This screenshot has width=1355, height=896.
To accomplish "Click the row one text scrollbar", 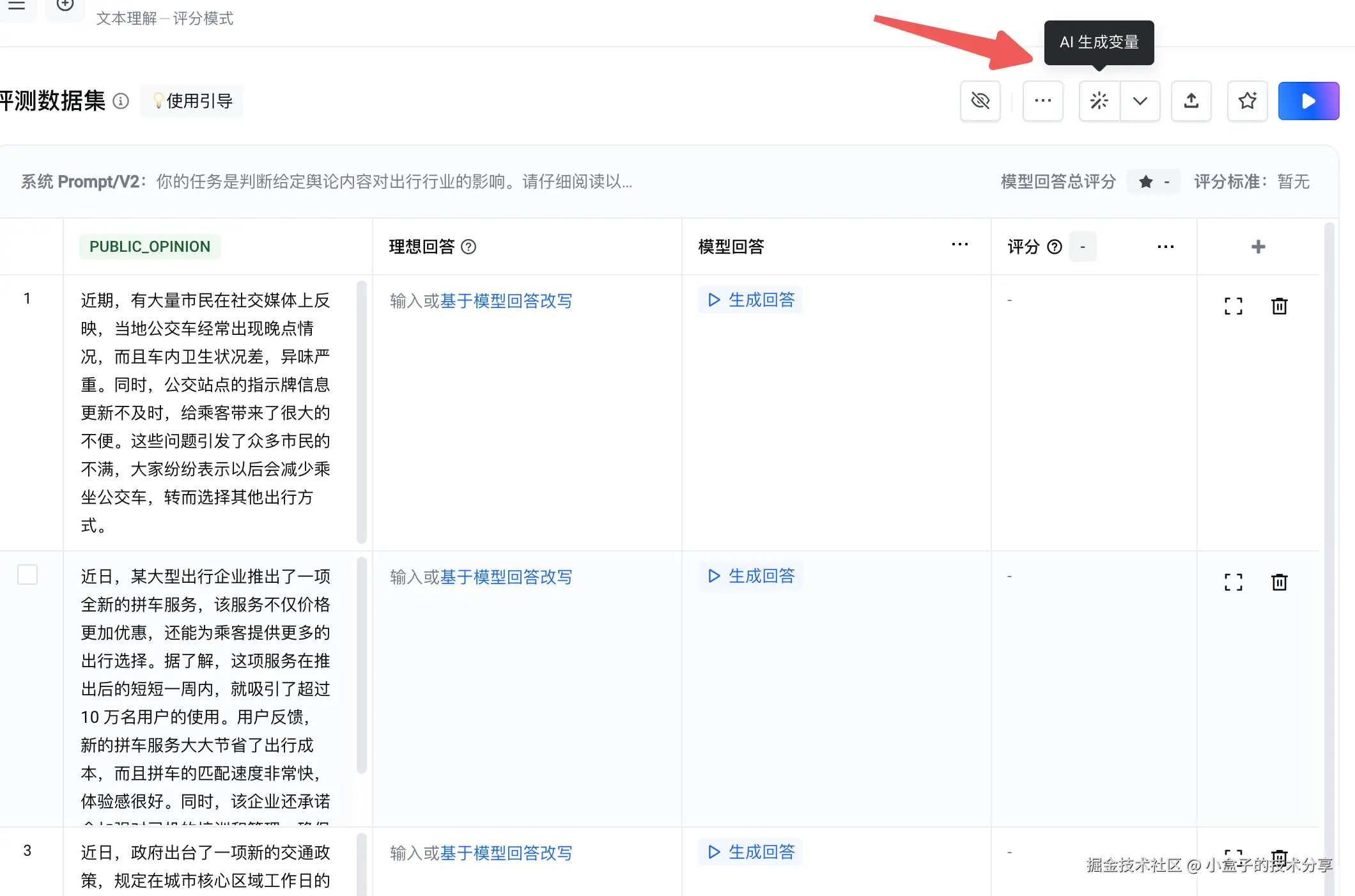I will [x=361, y=412].
